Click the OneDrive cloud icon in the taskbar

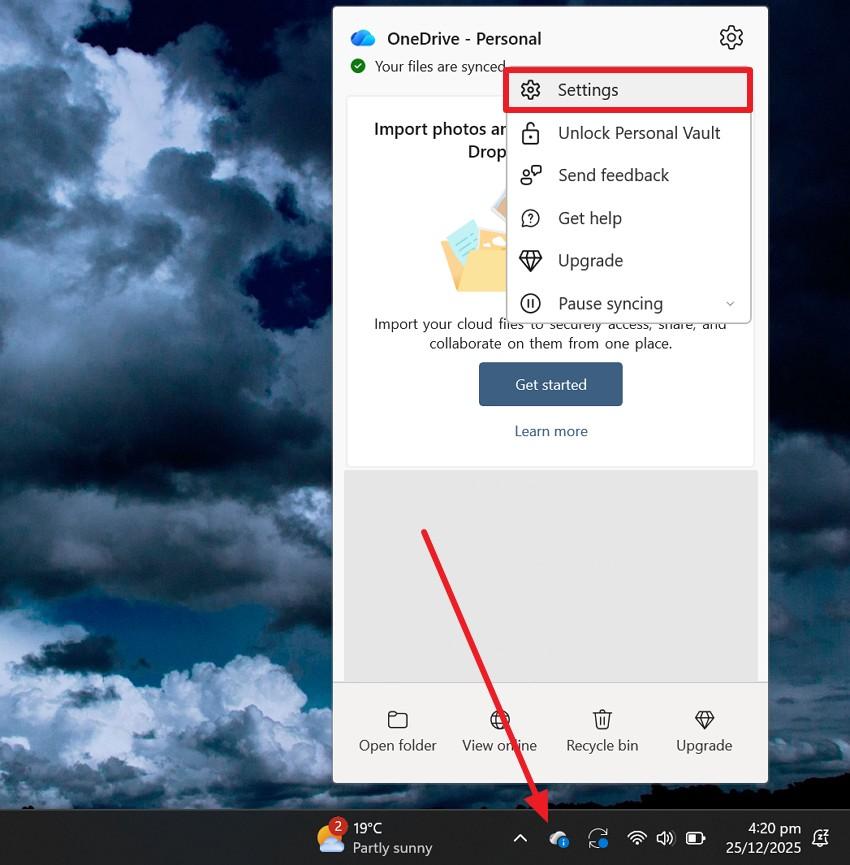click(558, 838)
